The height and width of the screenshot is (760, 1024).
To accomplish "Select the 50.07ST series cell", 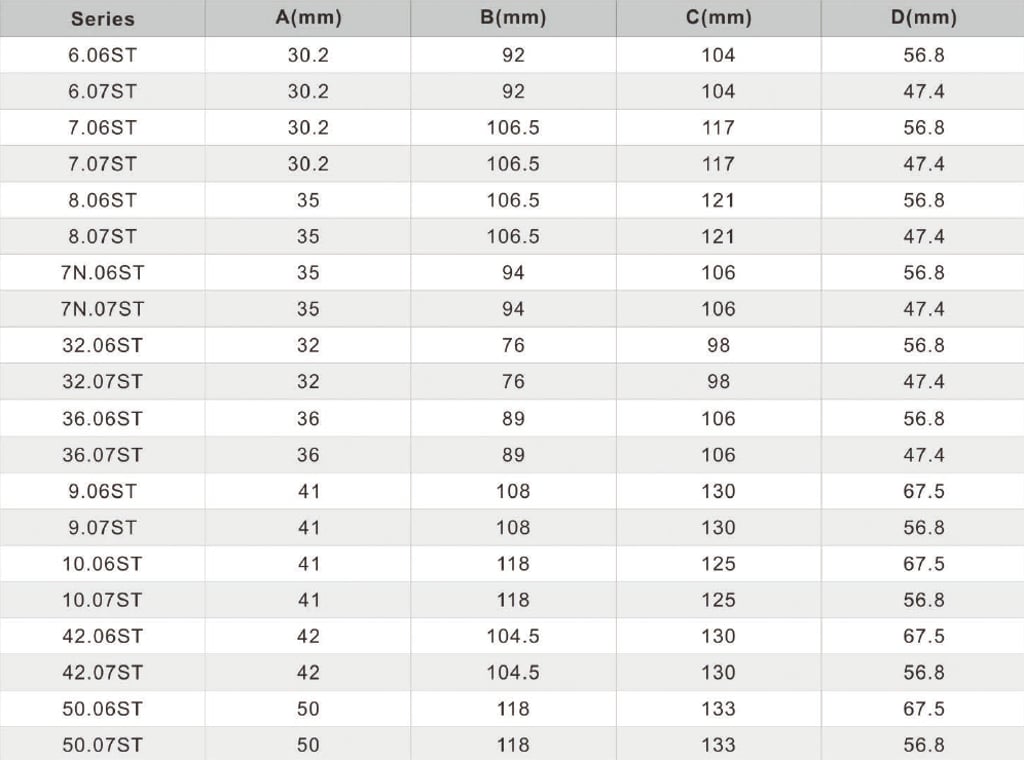I will click(103, 744).
